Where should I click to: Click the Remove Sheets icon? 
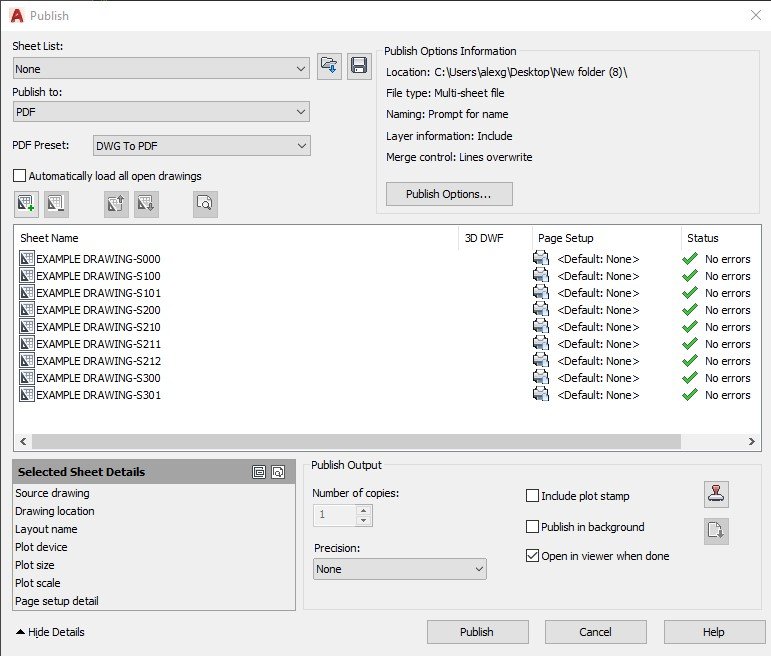click(x=56, y=204)
